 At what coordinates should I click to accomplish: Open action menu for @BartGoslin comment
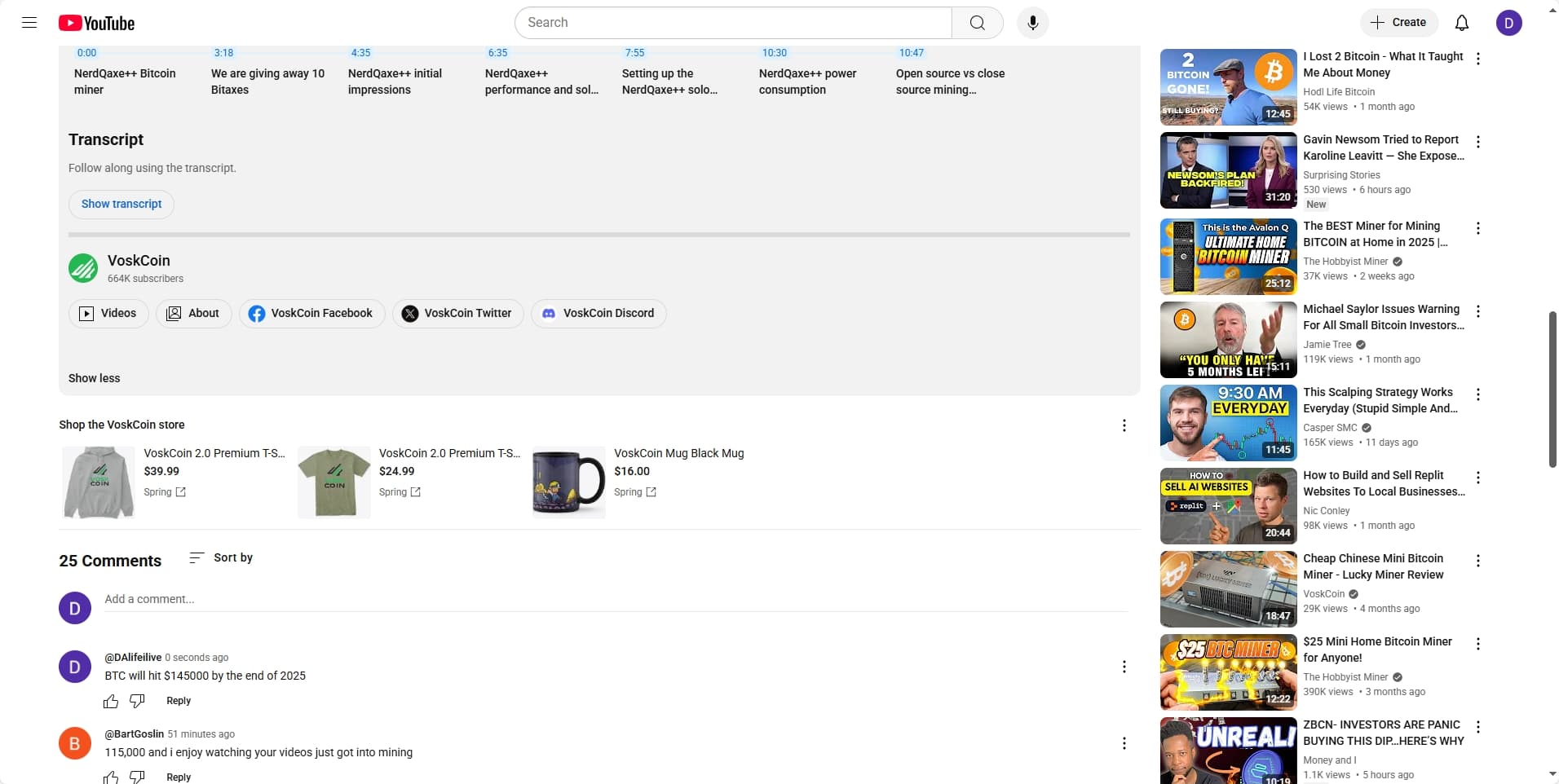[1124, 742]
